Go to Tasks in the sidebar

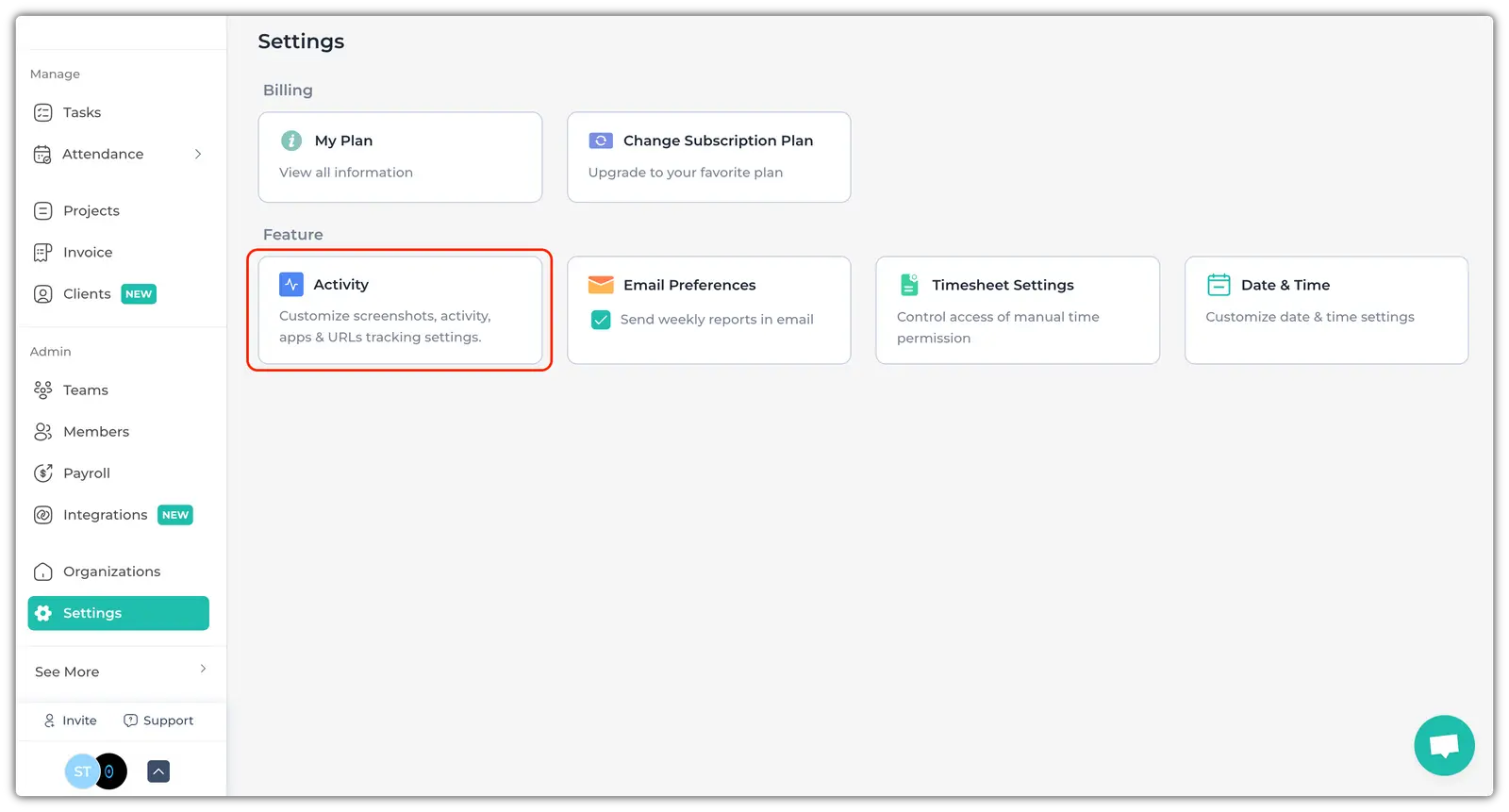82,112
